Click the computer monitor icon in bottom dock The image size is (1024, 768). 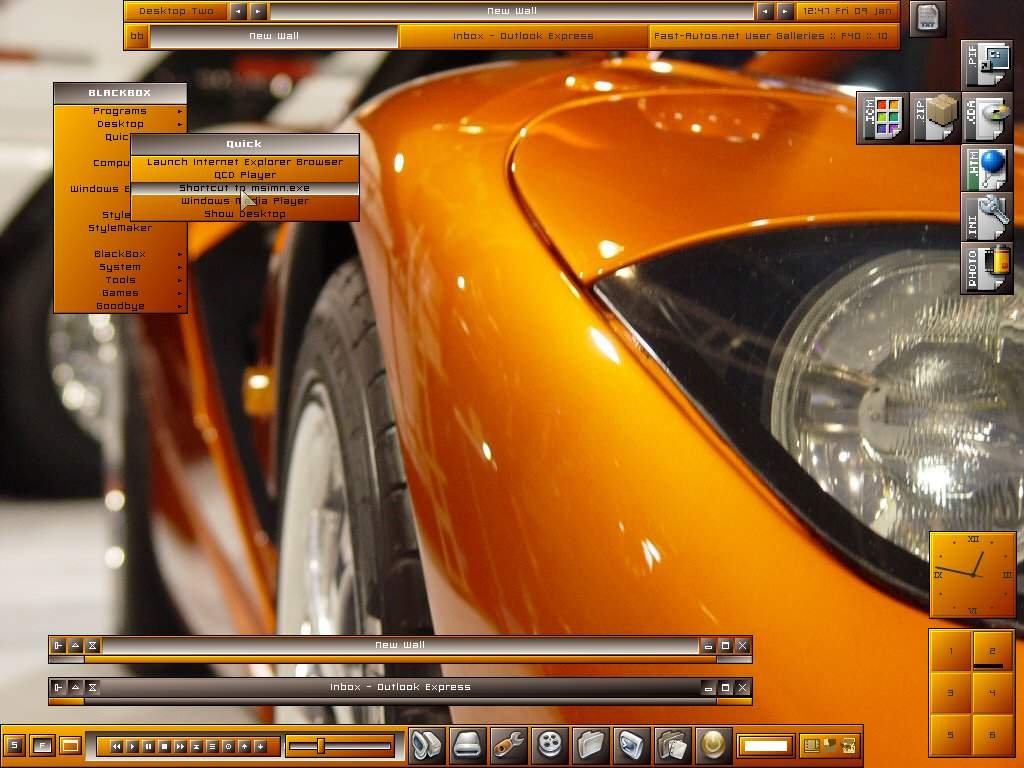point(427,744)
